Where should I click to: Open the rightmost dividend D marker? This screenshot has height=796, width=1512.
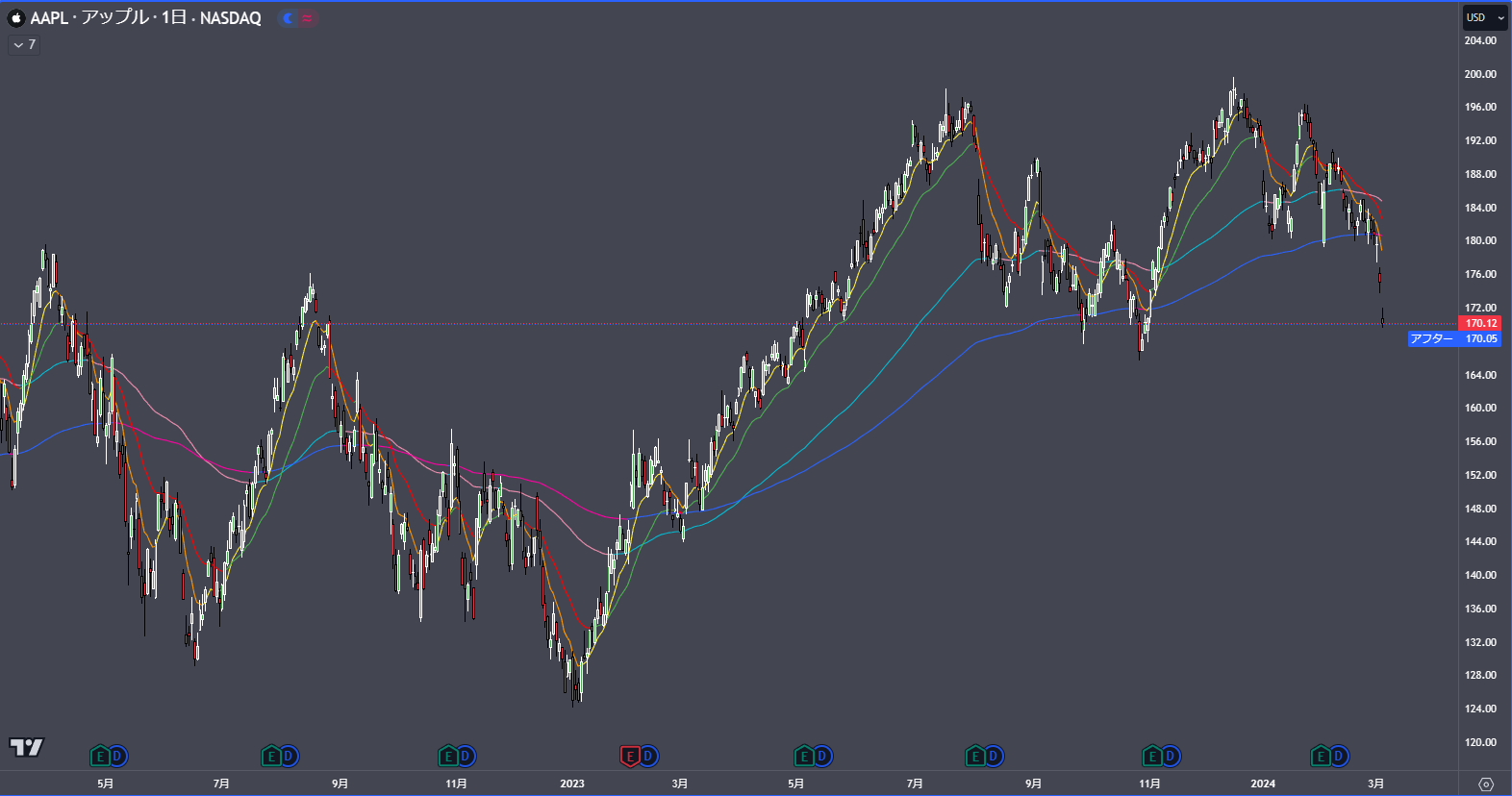pyautogui.click(x=1339, y=757)
